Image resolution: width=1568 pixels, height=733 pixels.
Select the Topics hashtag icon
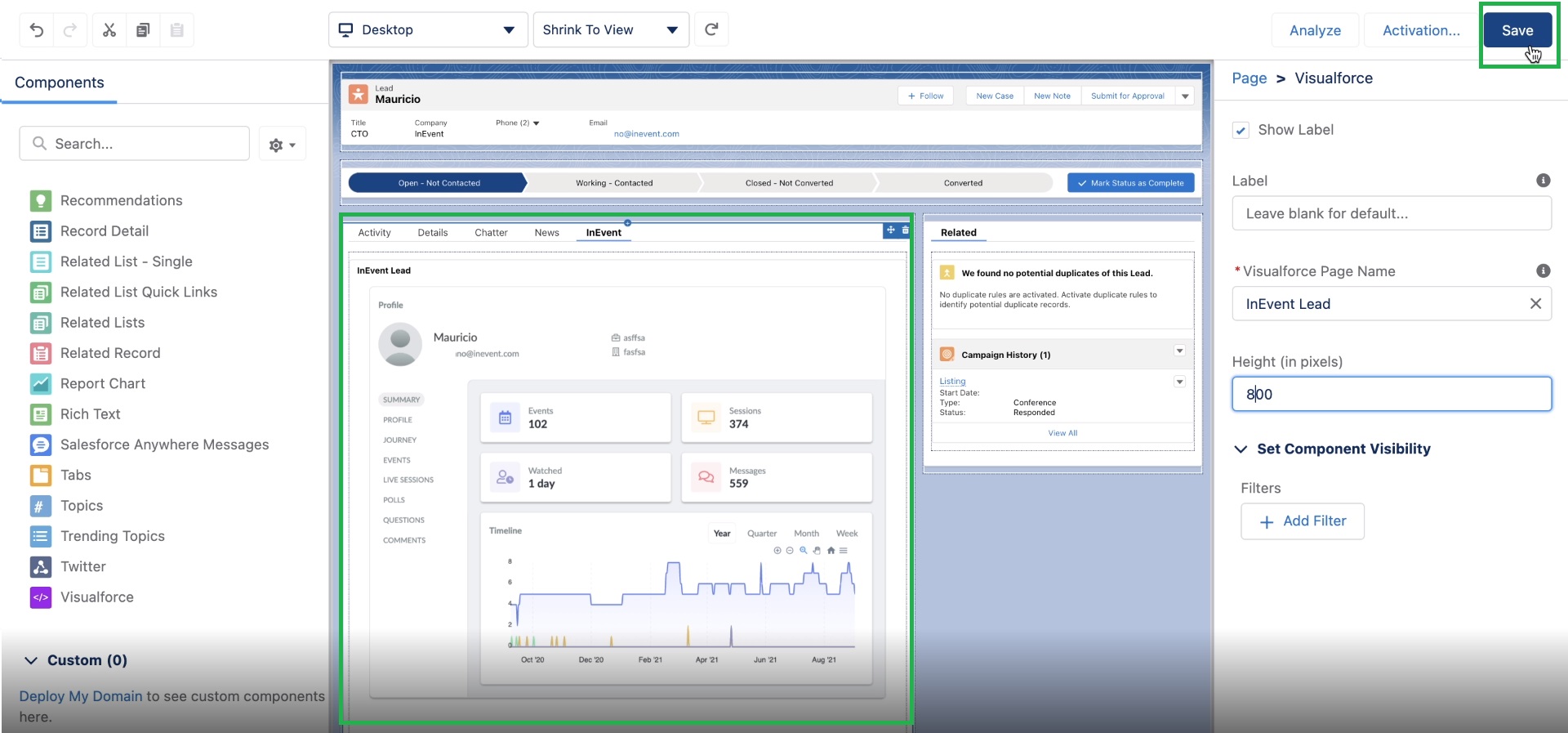(x=41, y=506)
